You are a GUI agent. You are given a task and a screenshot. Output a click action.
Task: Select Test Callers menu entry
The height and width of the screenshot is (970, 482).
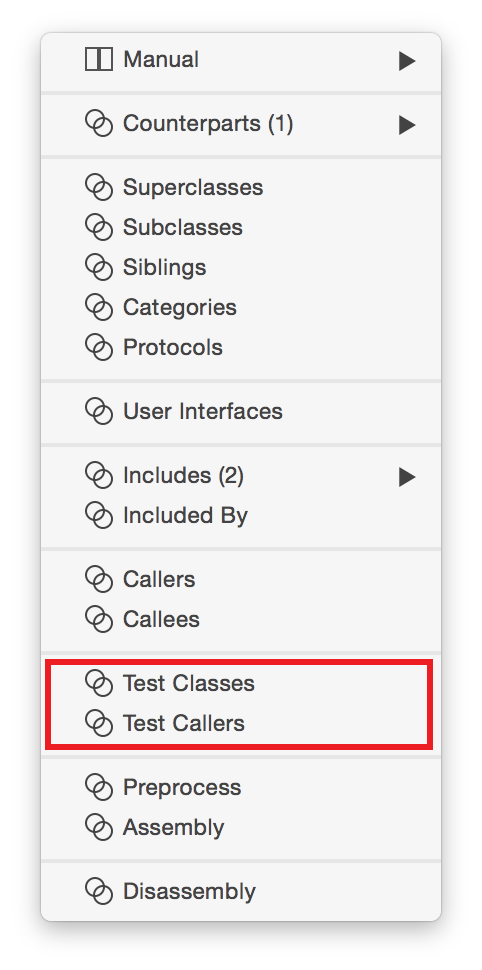241,723
